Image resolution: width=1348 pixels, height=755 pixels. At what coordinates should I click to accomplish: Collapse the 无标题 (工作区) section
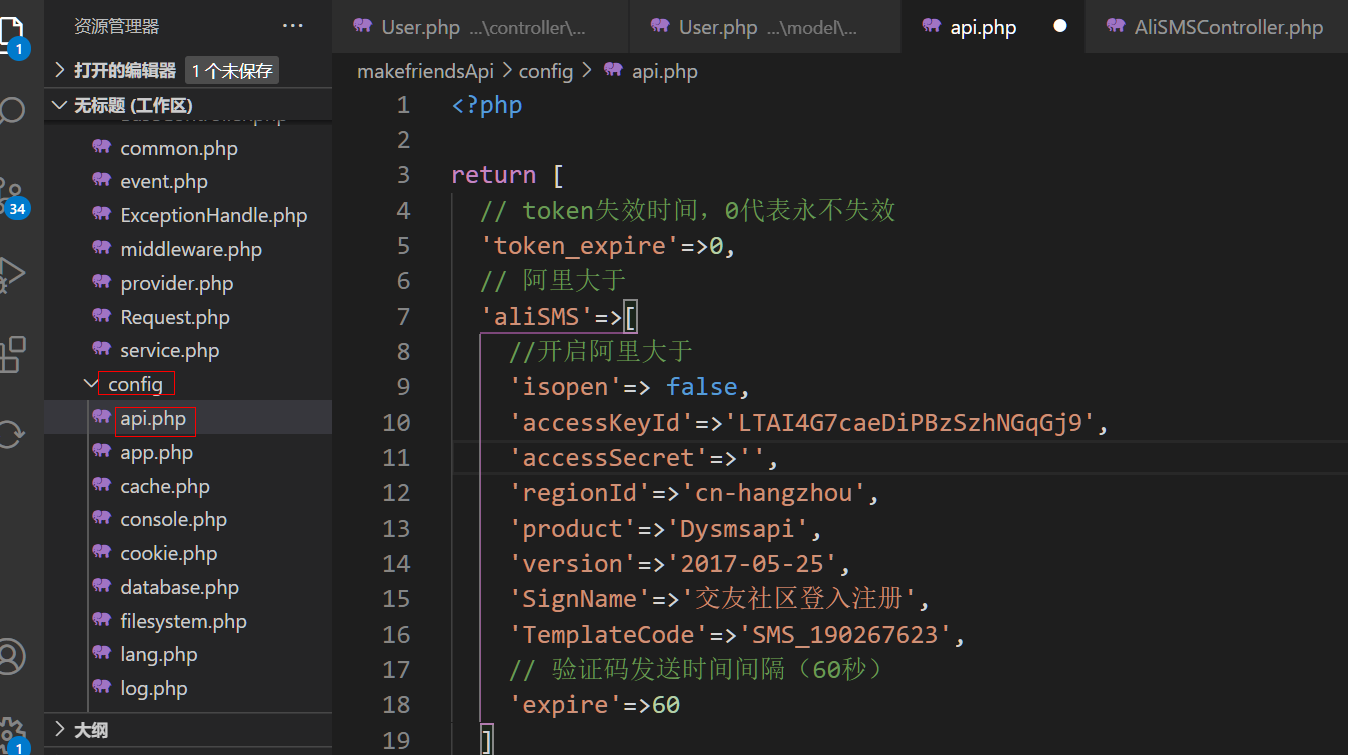(x=132, y=105)
